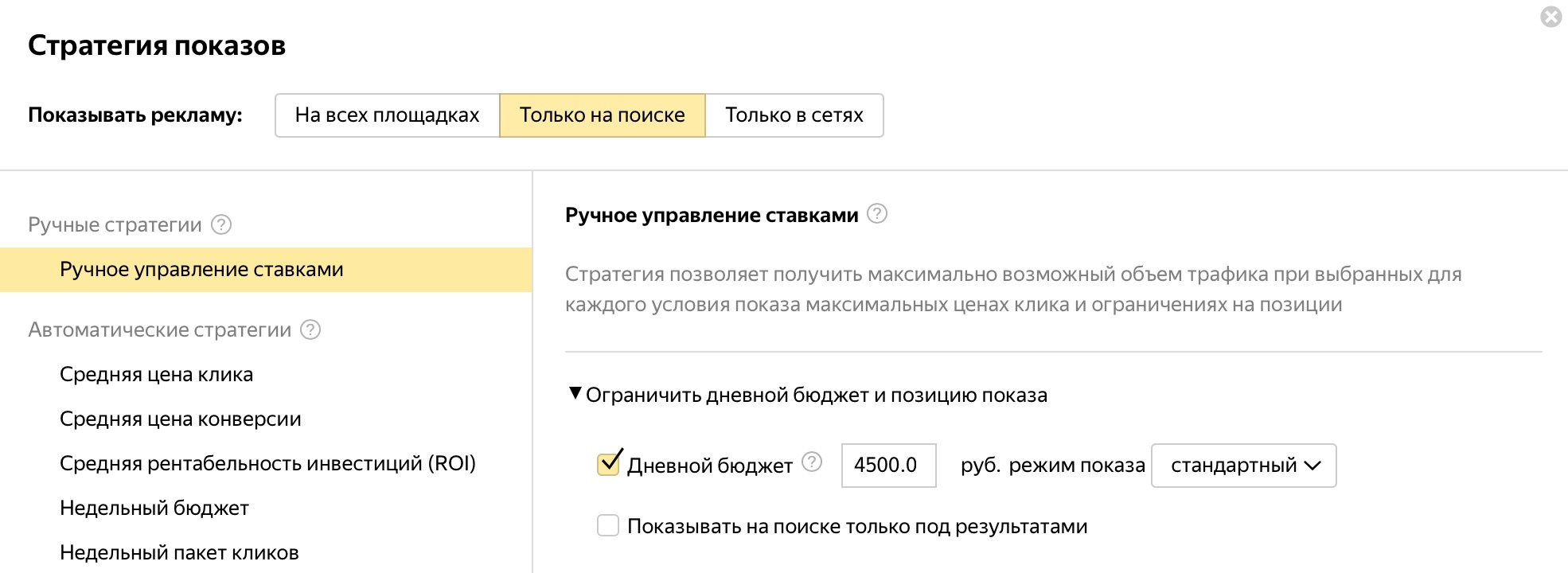Open help icon by Ручное управление ставками heading
The width and height of the screenshot is (1568, 573).
[x=876, y=214]
